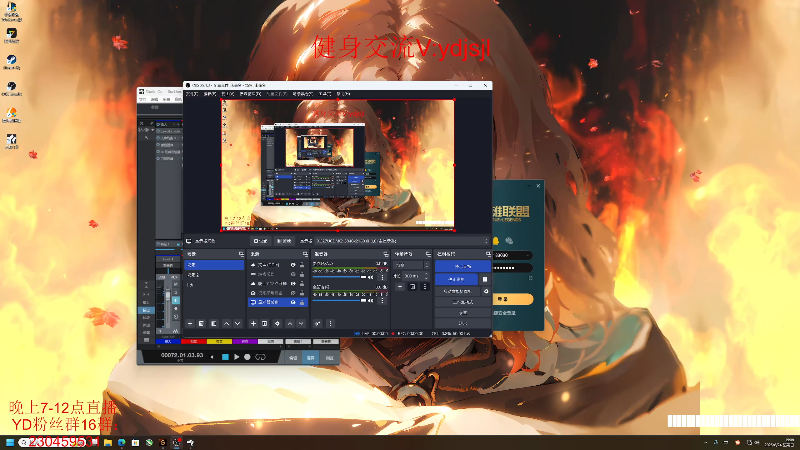Open the third menu in the OBS menu bar

(x=228, y=94)
